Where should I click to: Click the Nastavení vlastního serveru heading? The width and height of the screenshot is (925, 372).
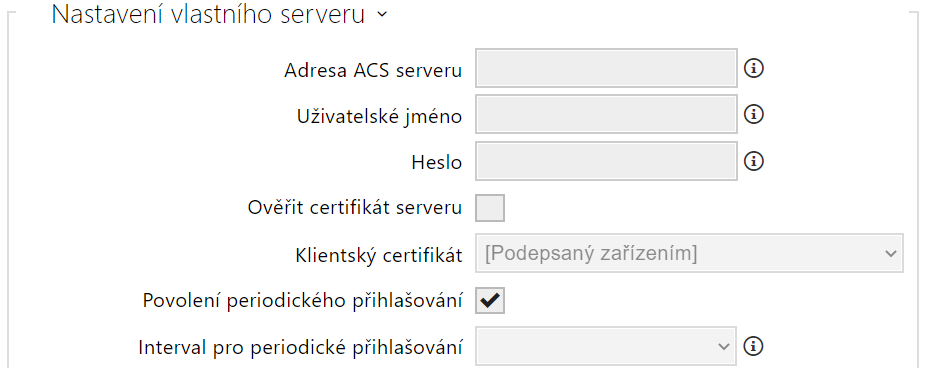[208, 15]
